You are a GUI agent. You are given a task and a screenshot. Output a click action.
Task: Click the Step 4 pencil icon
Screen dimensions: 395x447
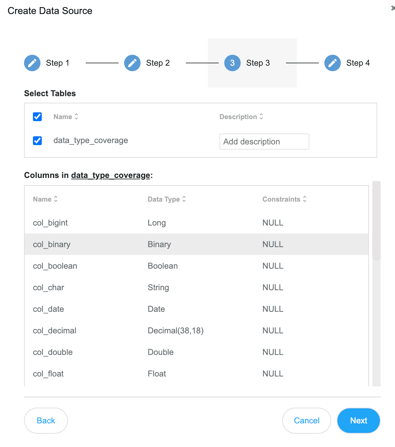[333, 63]
